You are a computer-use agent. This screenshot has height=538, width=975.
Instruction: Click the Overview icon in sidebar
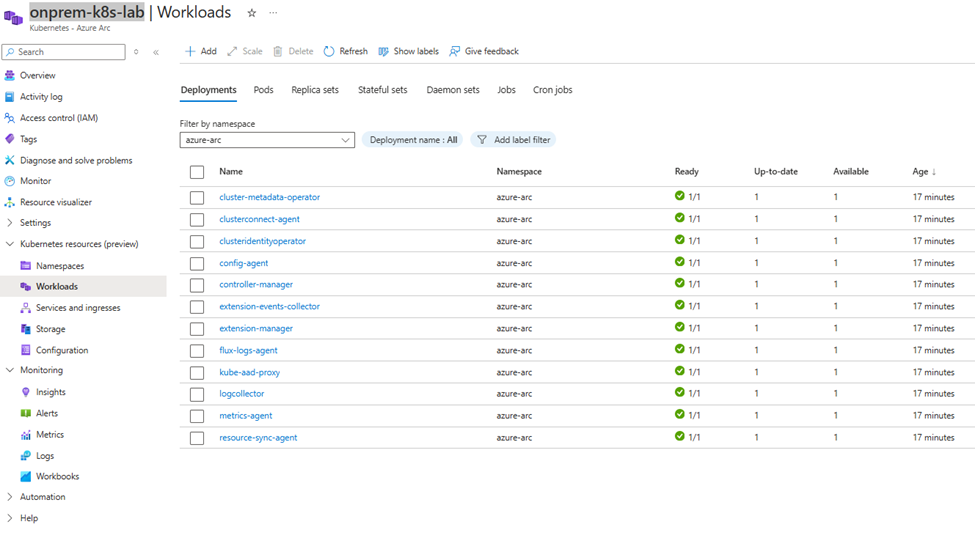[9, 75]
